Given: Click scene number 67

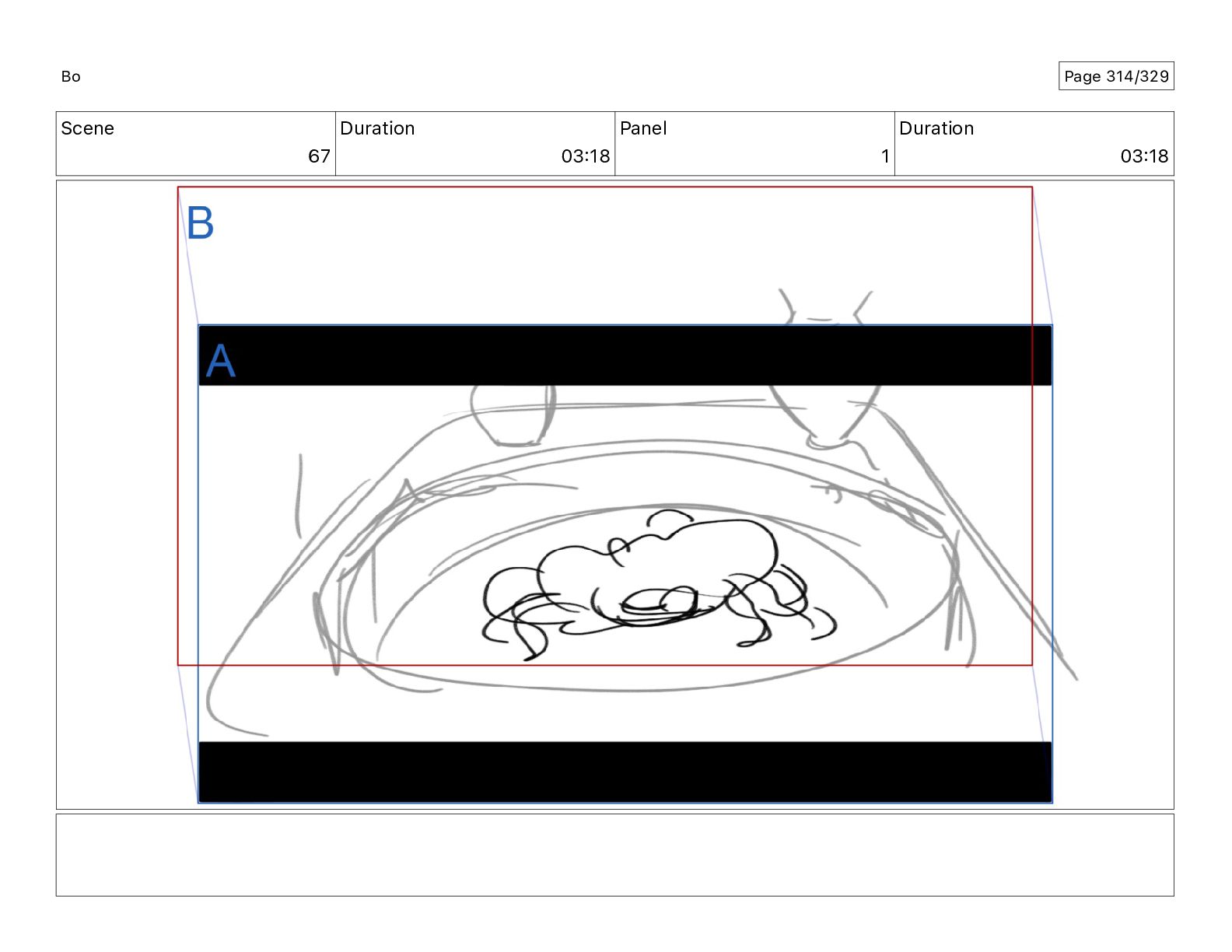Looking at the screenshot, I should click(319, 156).
